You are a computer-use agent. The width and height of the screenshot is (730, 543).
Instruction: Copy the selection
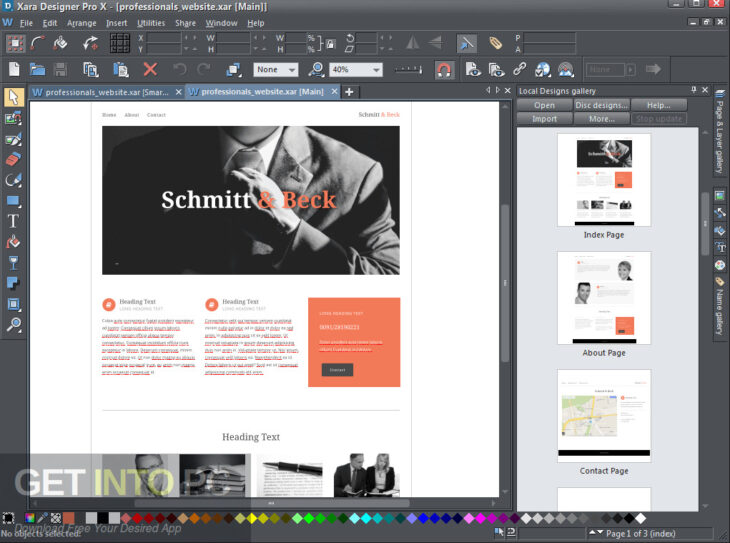coord(91,69)
